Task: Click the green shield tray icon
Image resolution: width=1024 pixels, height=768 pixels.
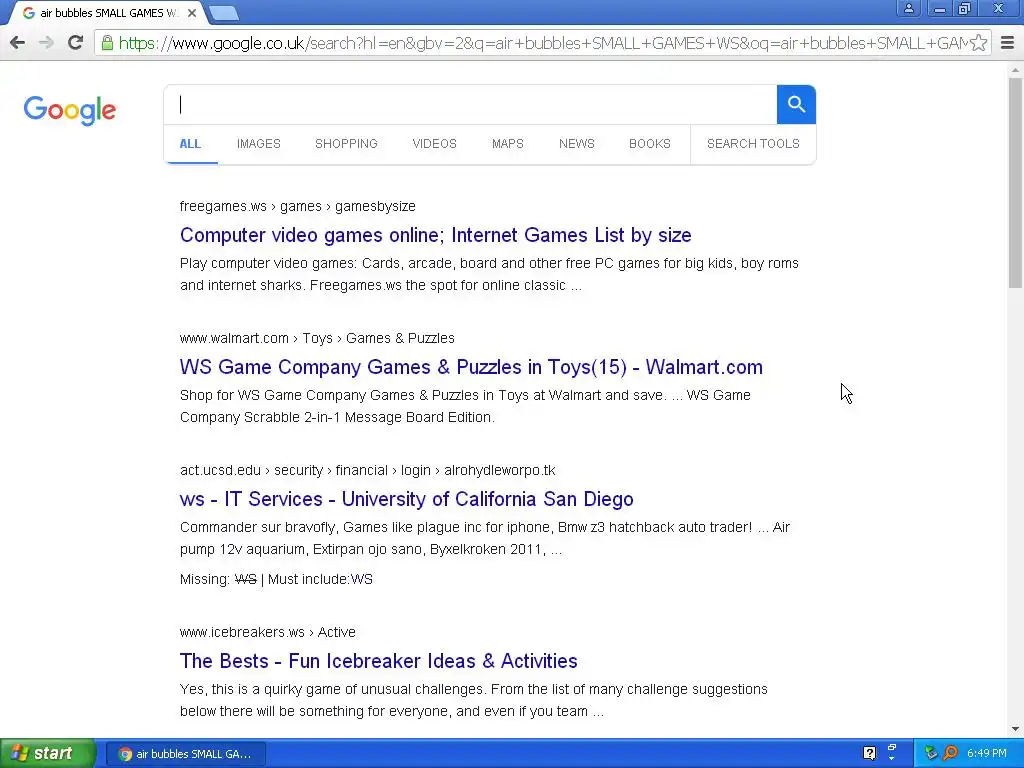Action: click(x=931, y=753)
